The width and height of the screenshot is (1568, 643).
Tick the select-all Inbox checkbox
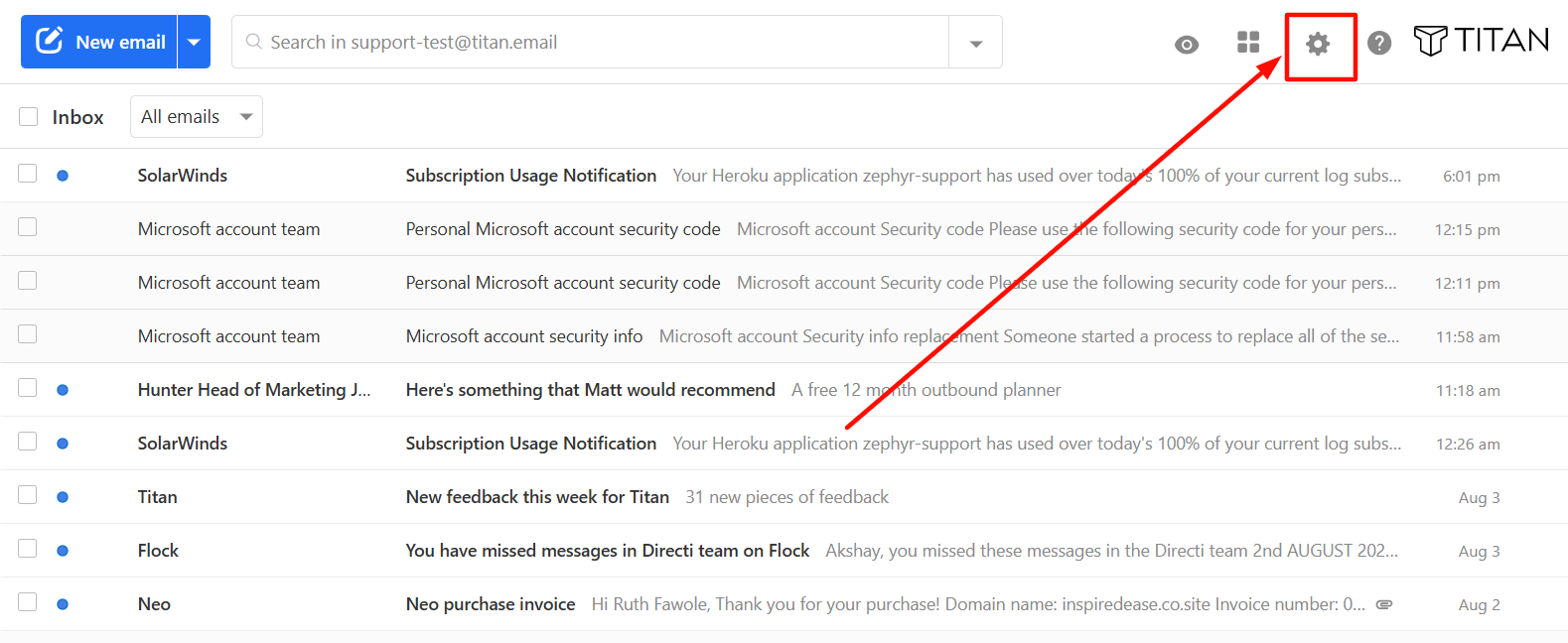pos(29,117)
